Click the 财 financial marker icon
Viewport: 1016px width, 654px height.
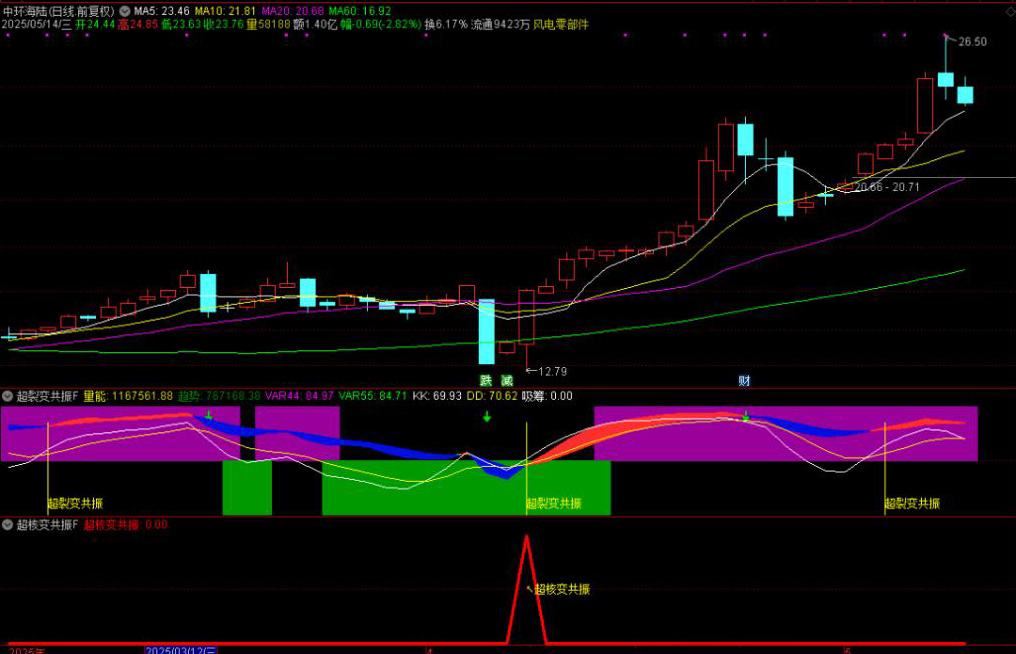point(744,380)
